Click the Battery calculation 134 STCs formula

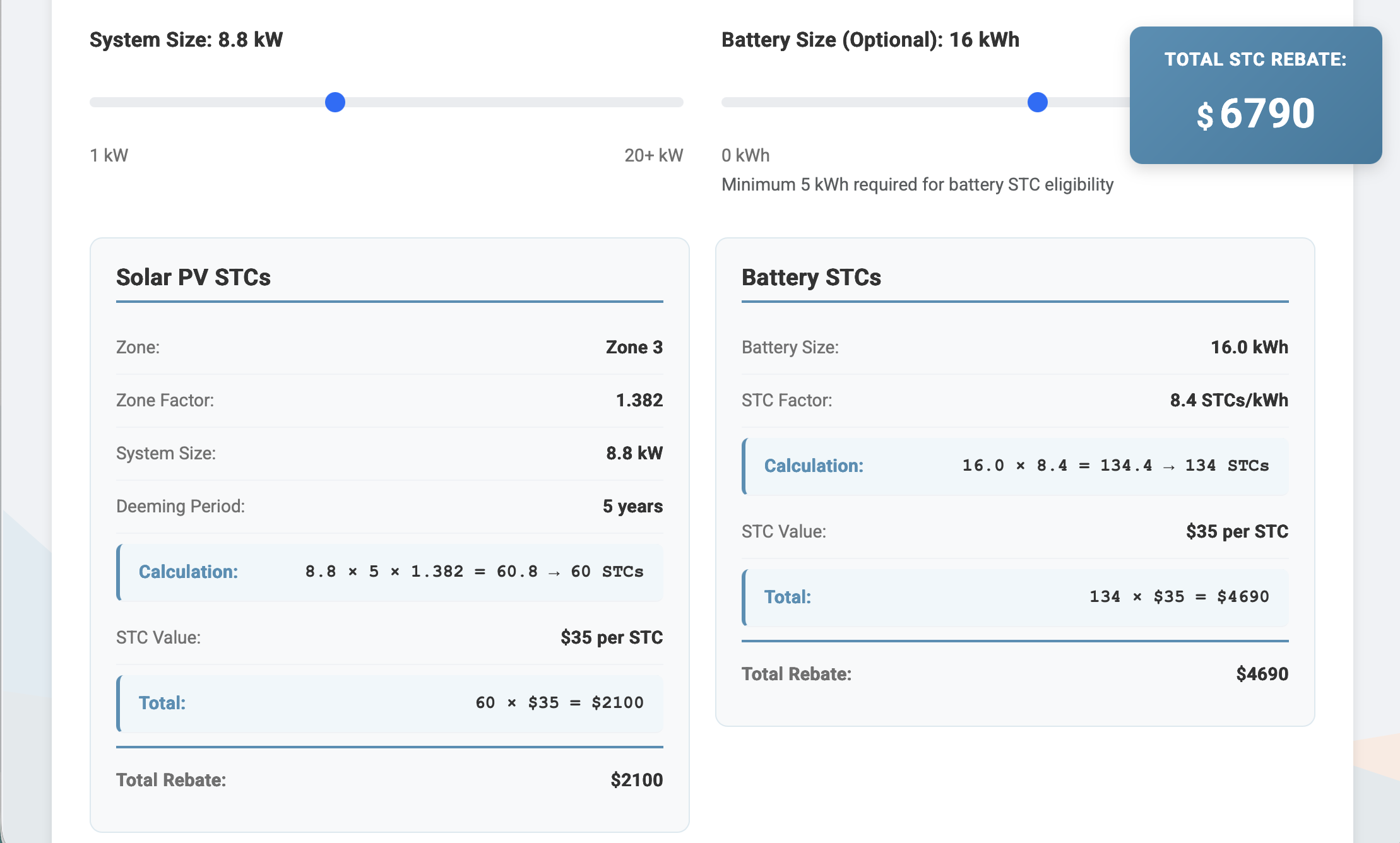tap(1116, 466)
